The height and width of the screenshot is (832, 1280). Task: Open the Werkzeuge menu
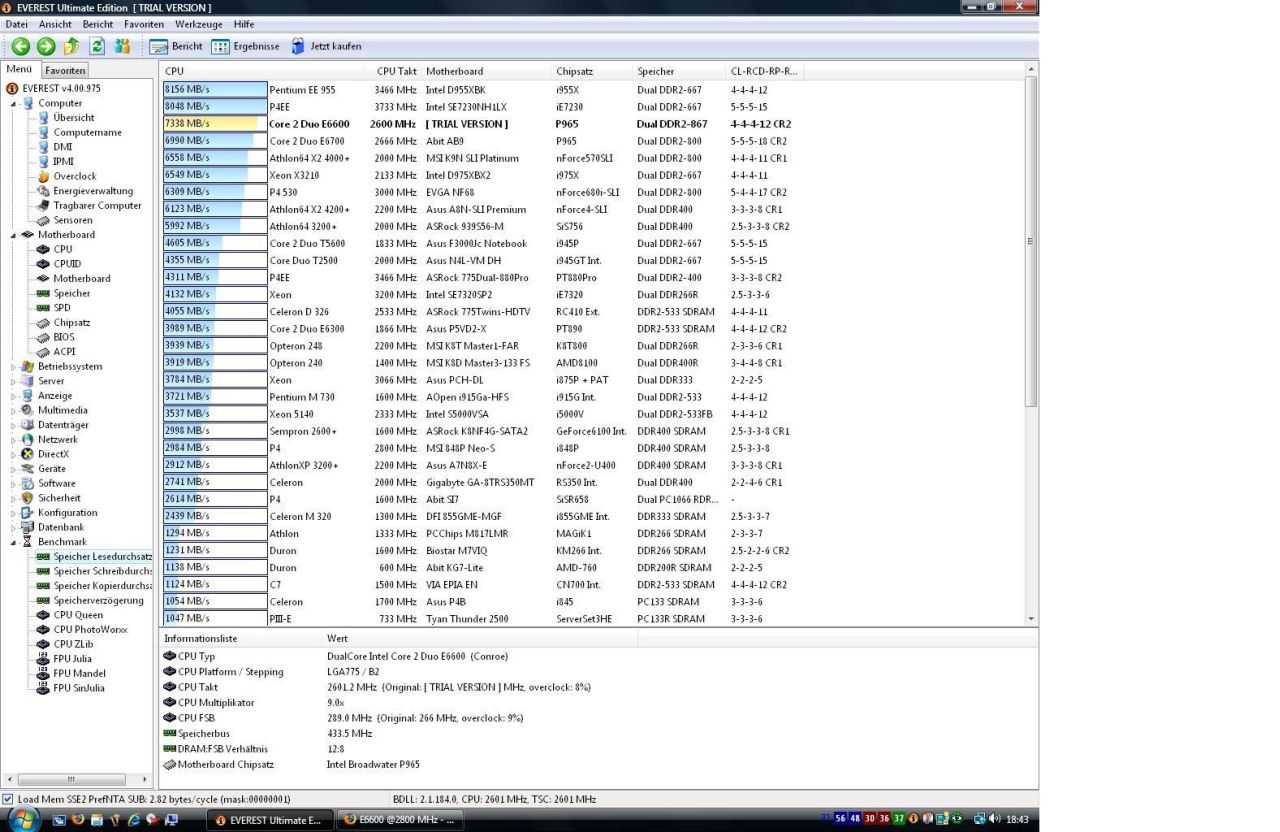198,24
